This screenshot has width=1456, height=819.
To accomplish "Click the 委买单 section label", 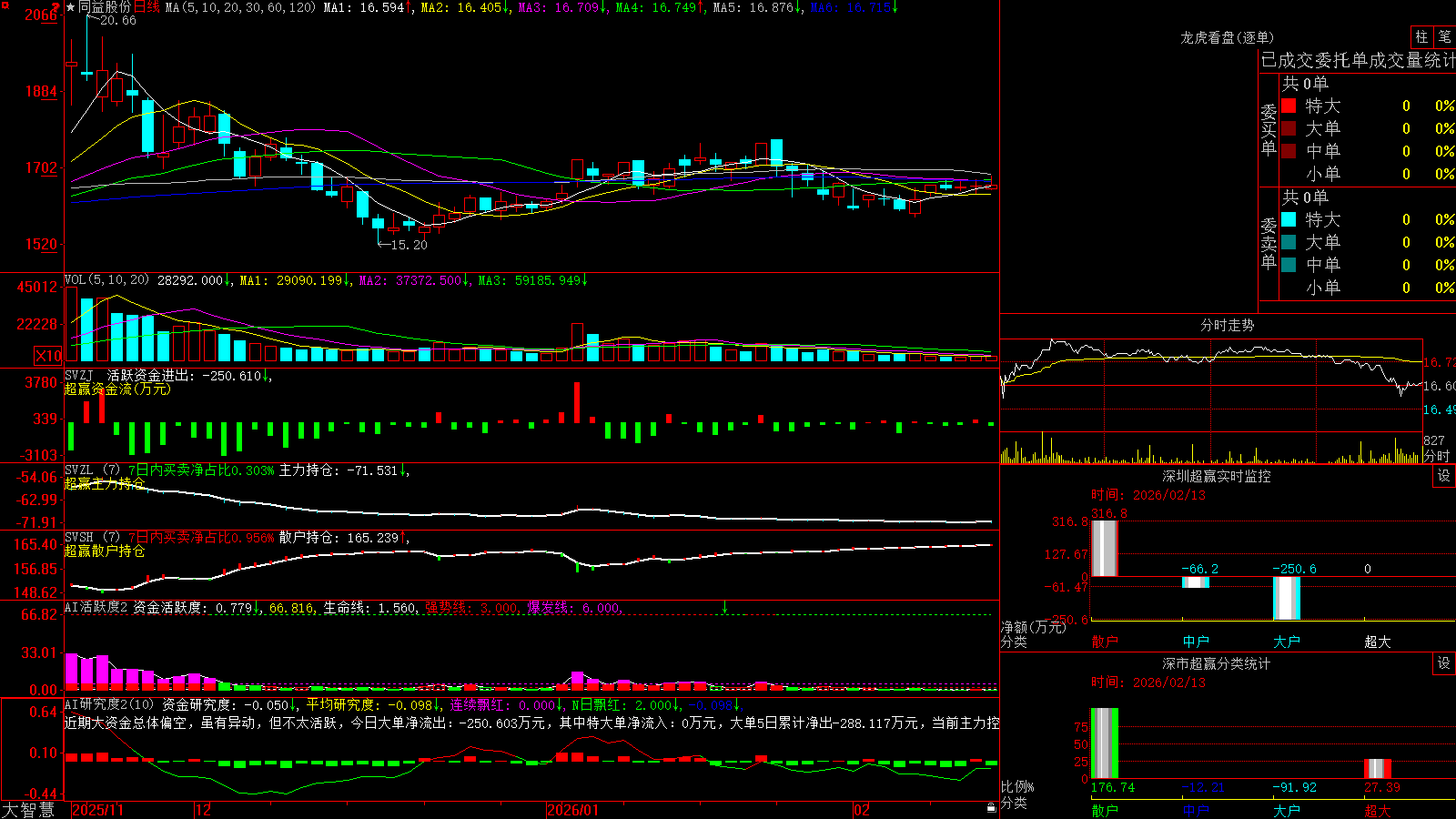I will pos(1269,130).
